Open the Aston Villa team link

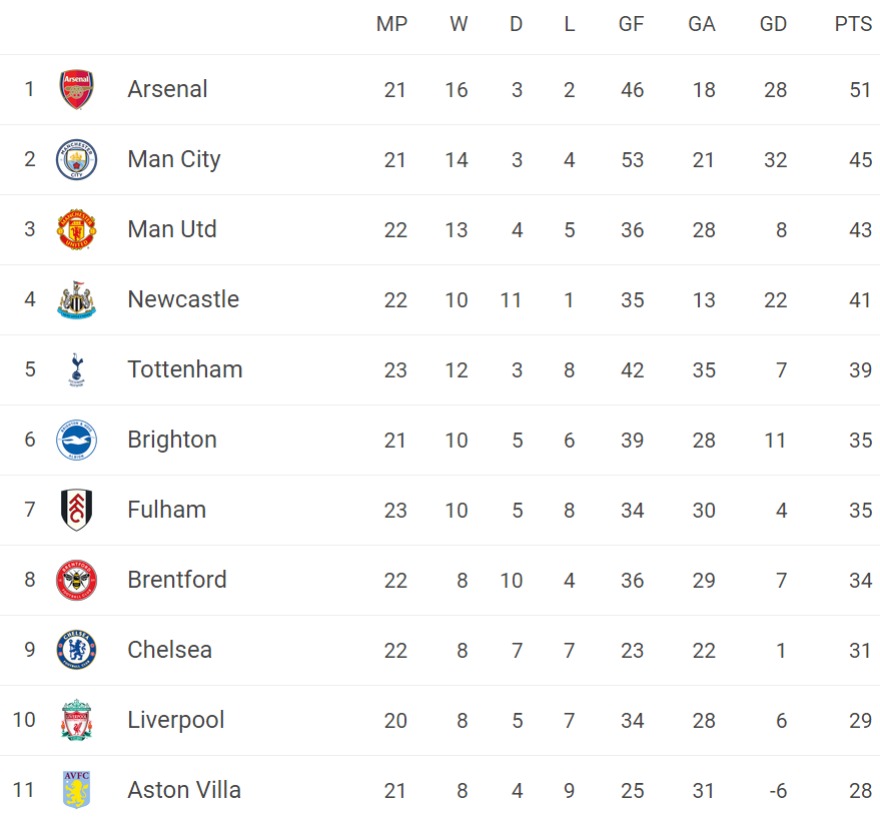(184, 790)
